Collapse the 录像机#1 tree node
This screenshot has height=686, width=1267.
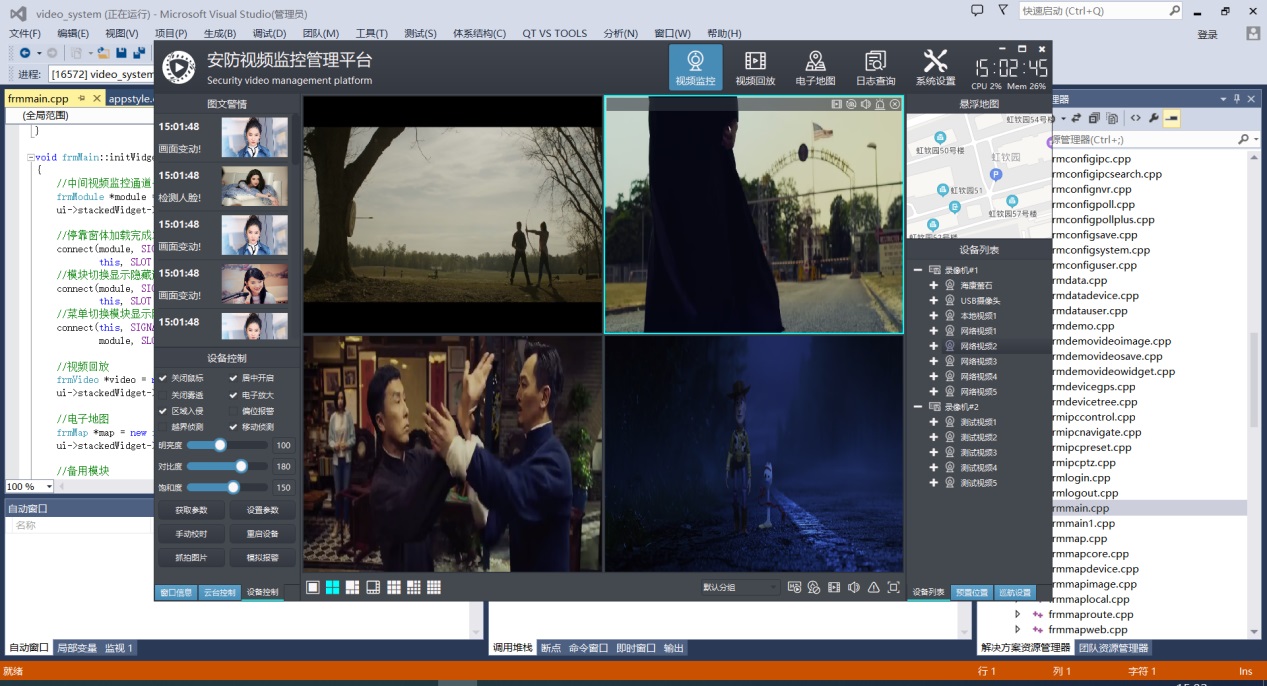[918, 270]
